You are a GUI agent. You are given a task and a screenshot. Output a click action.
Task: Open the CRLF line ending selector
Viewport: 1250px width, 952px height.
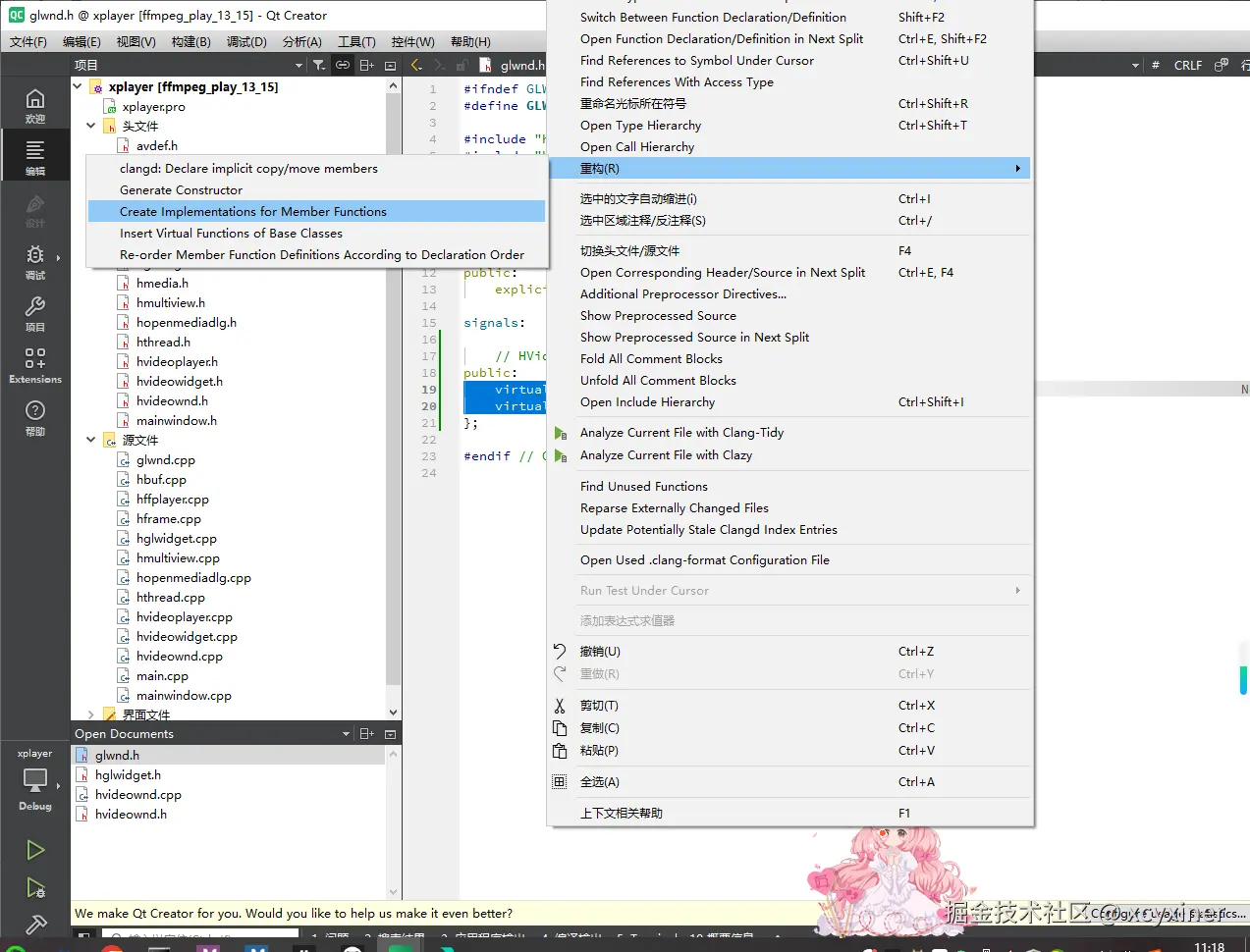(x=1188, y=65)
